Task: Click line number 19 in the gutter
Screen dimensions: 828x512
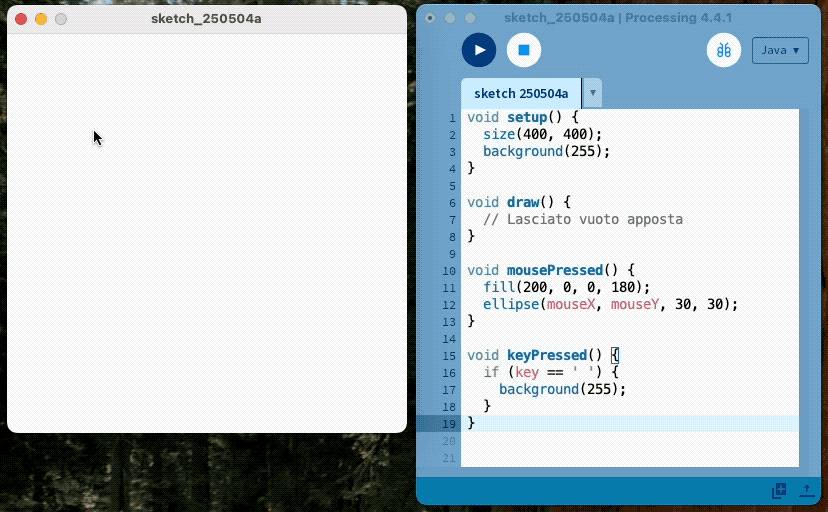Action: pyautogui.click(x=448, y=423)
